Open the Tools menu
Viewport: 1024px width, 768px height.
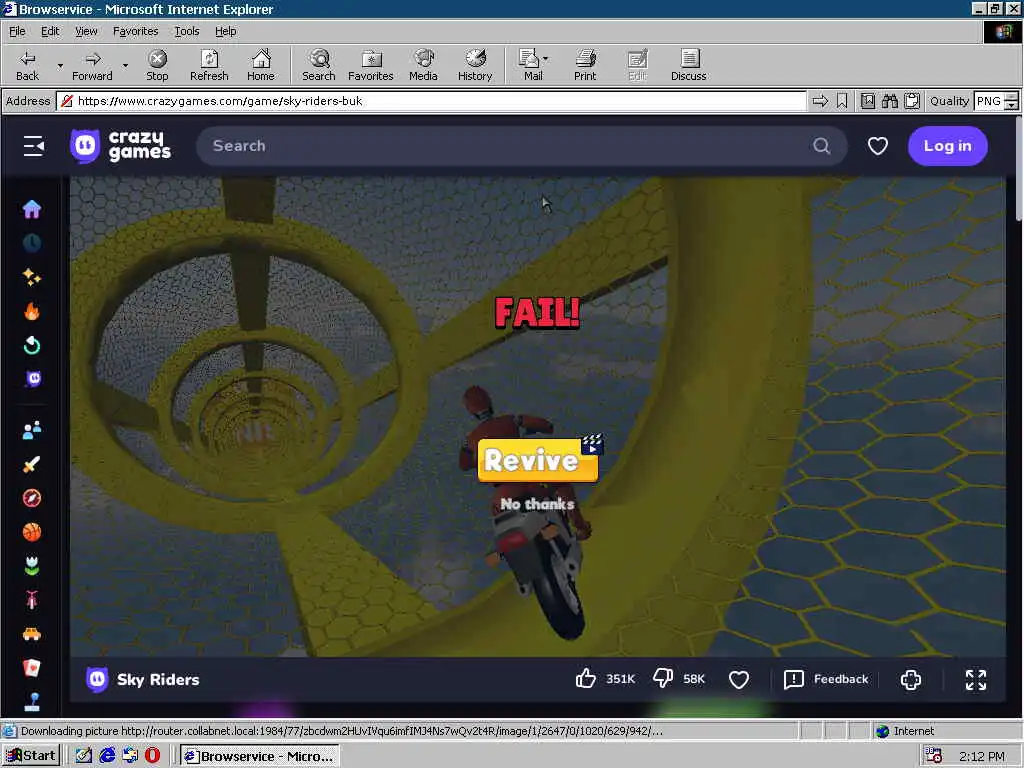[x=187, y=31]
